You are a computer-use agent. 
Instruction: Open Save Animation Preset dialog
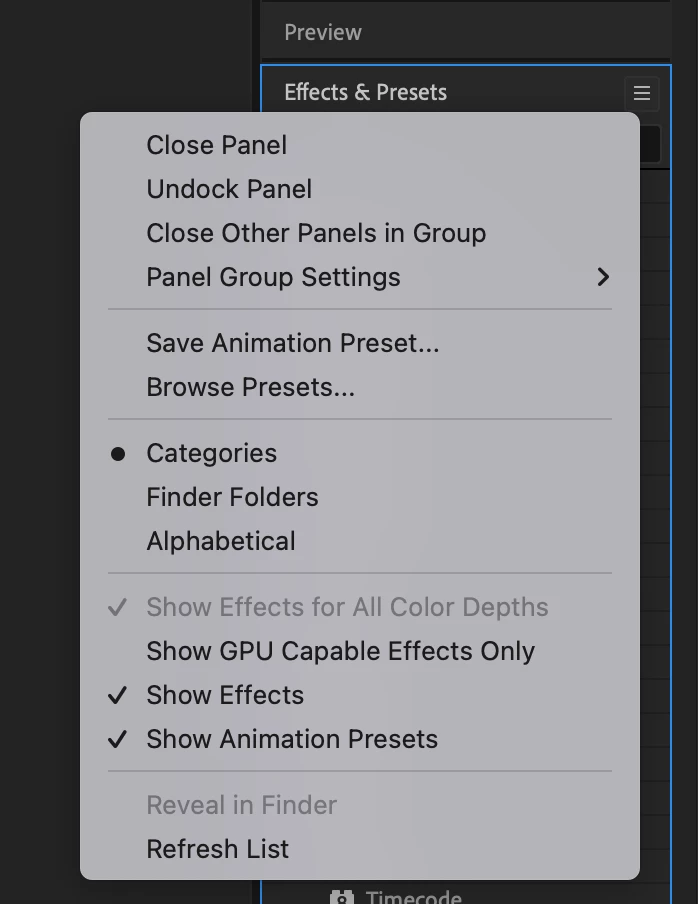point(293,343)
